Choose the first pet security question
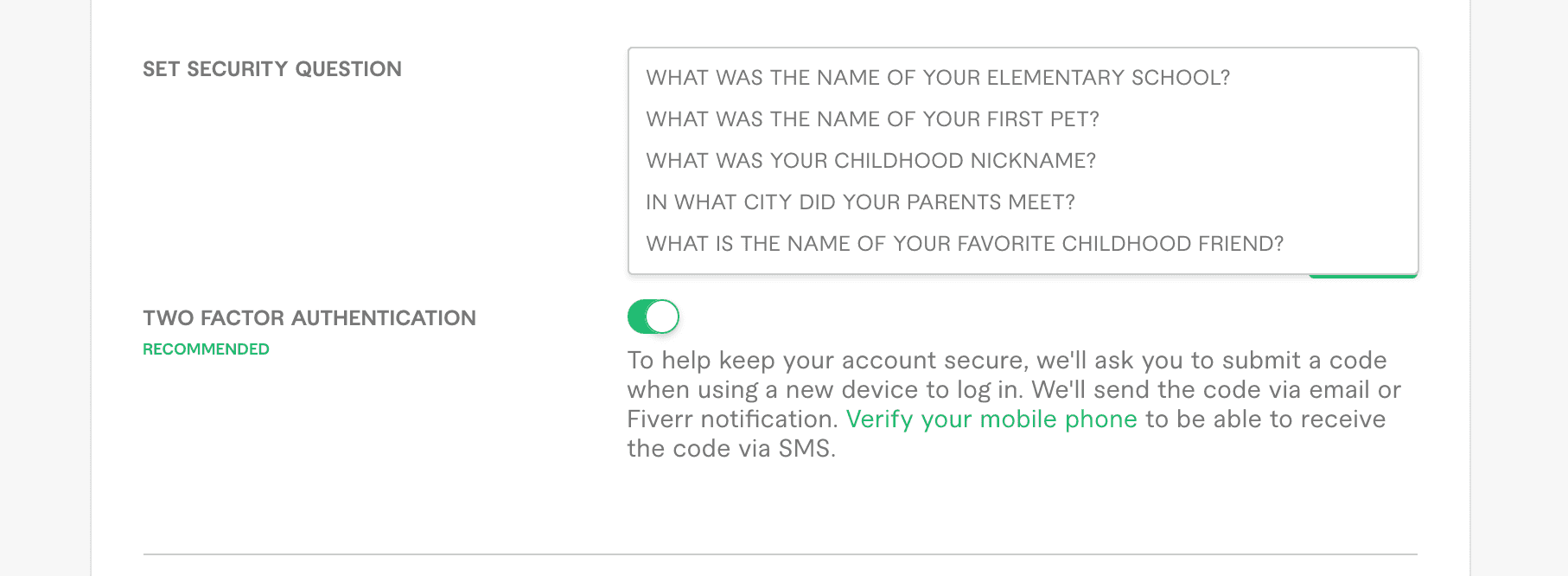This screenshot has width=1568, height=576. click(872, 119)
